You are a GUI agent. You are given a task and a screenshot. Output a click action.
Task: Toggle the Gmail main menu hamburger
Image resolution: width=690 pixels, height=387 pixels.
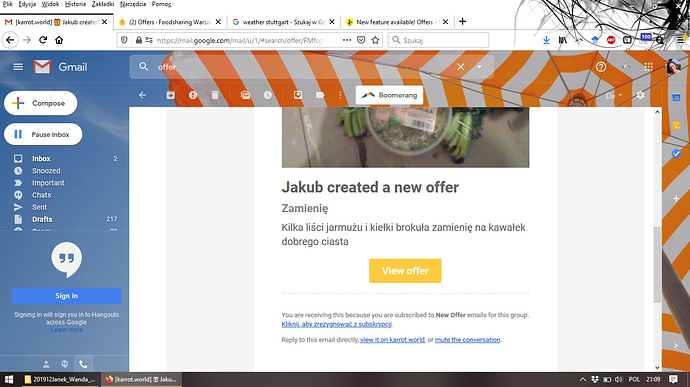click(x=18, y=67)
